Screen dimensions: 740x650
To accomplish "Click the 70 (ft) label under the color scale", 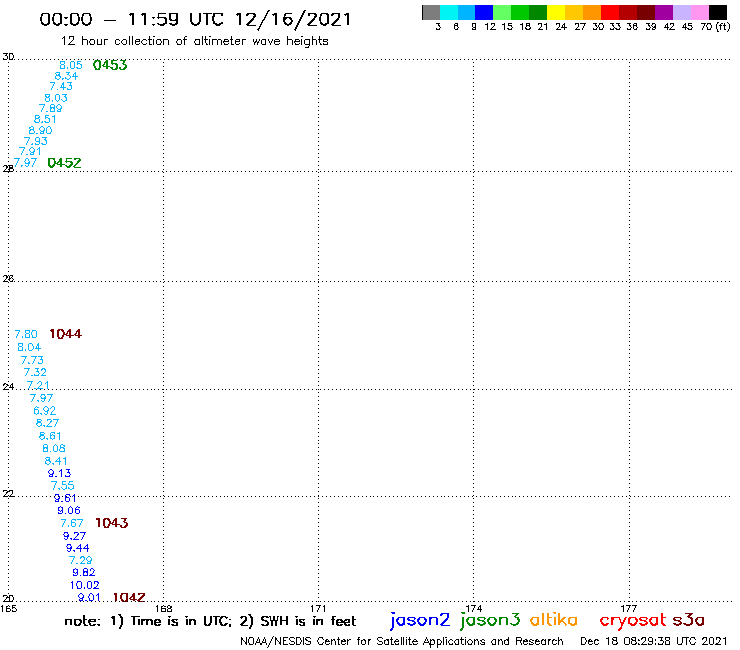I will pyautogui.click(x=715, y=27).
